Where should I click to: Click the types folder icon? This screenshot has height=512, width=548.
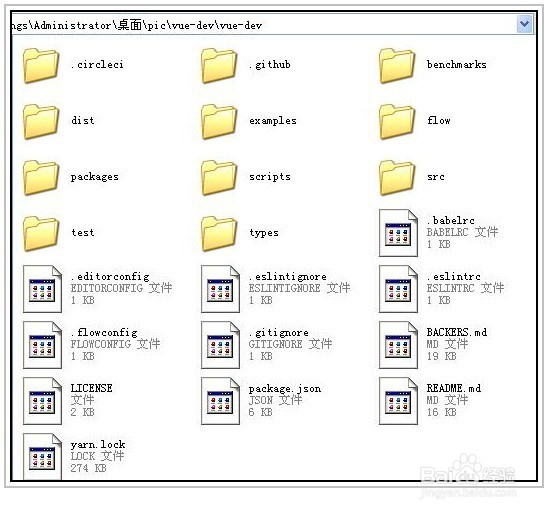pos(219,233)
